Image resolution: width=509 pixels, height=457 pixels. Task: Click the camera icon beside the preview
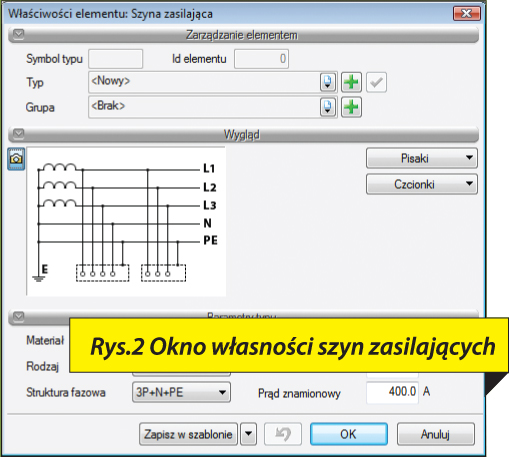(x=16, y=159)
